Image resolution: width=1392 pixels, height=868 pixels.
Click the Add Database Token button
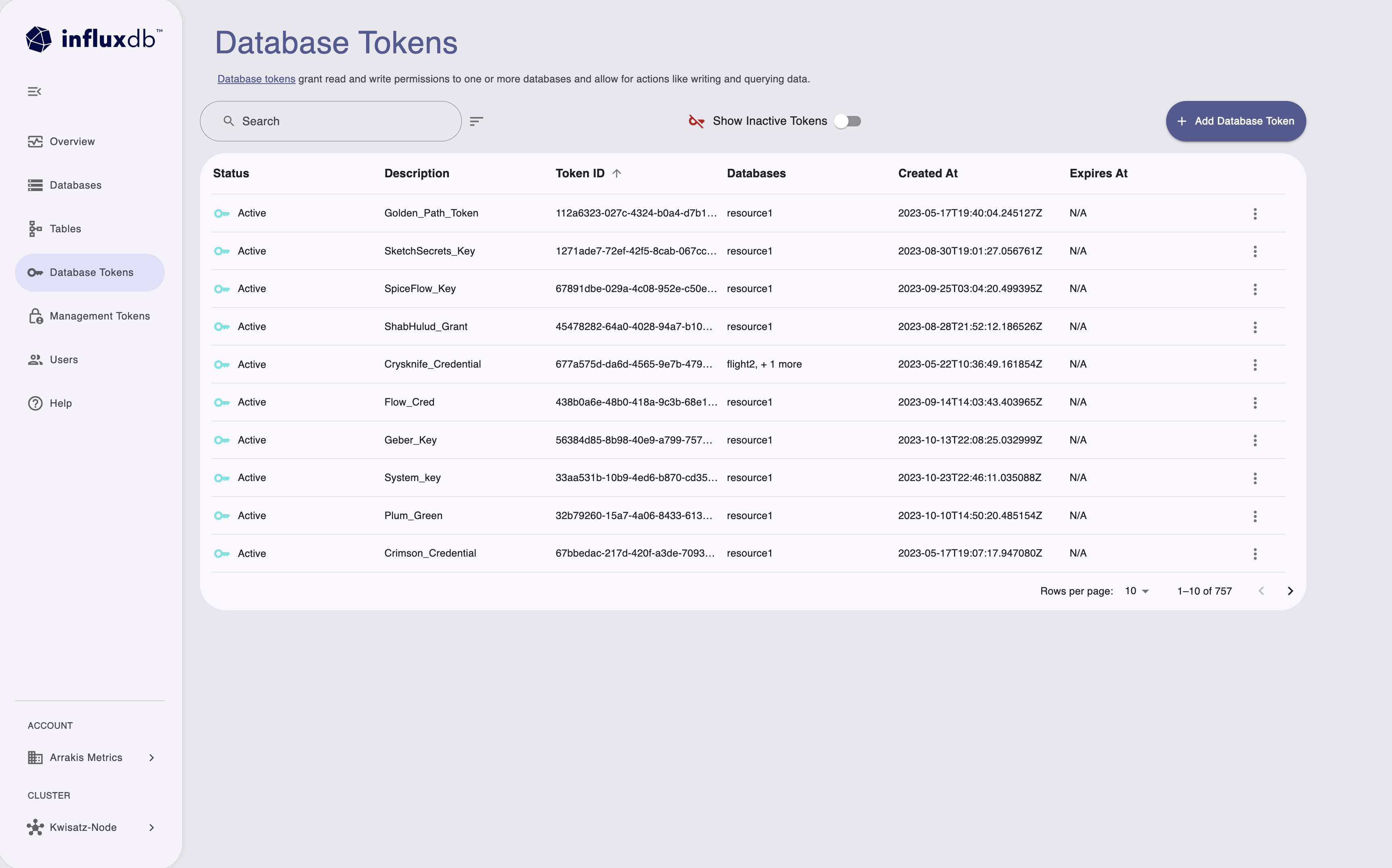pyautogui.click(x=1236, y=121)
